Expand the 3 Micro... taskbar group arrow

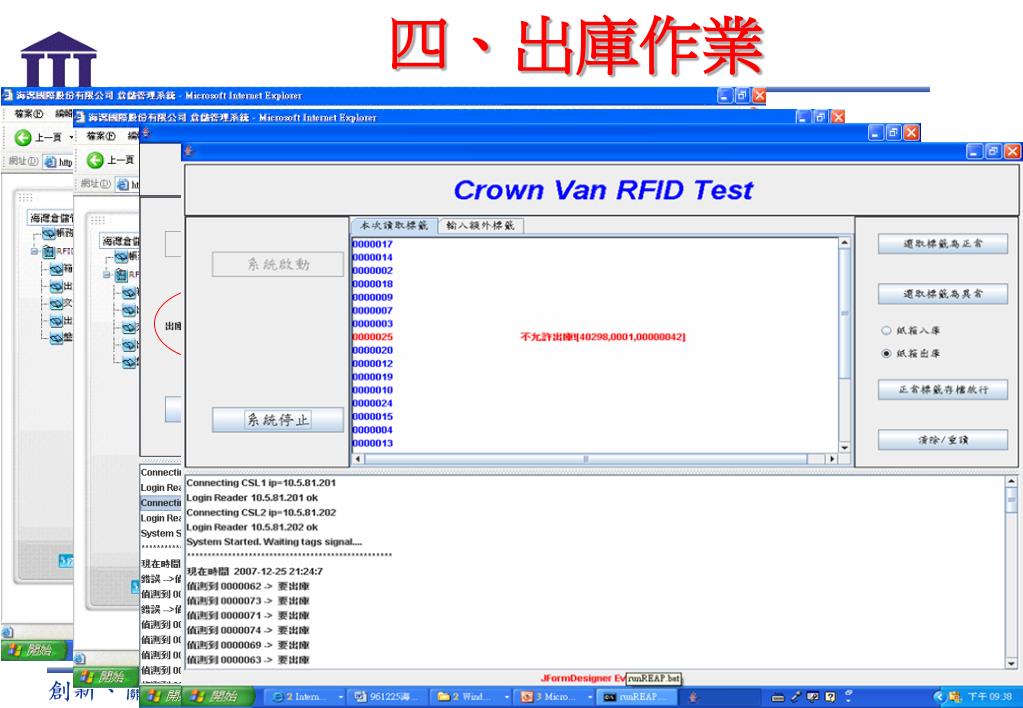(x=589, y=697)
